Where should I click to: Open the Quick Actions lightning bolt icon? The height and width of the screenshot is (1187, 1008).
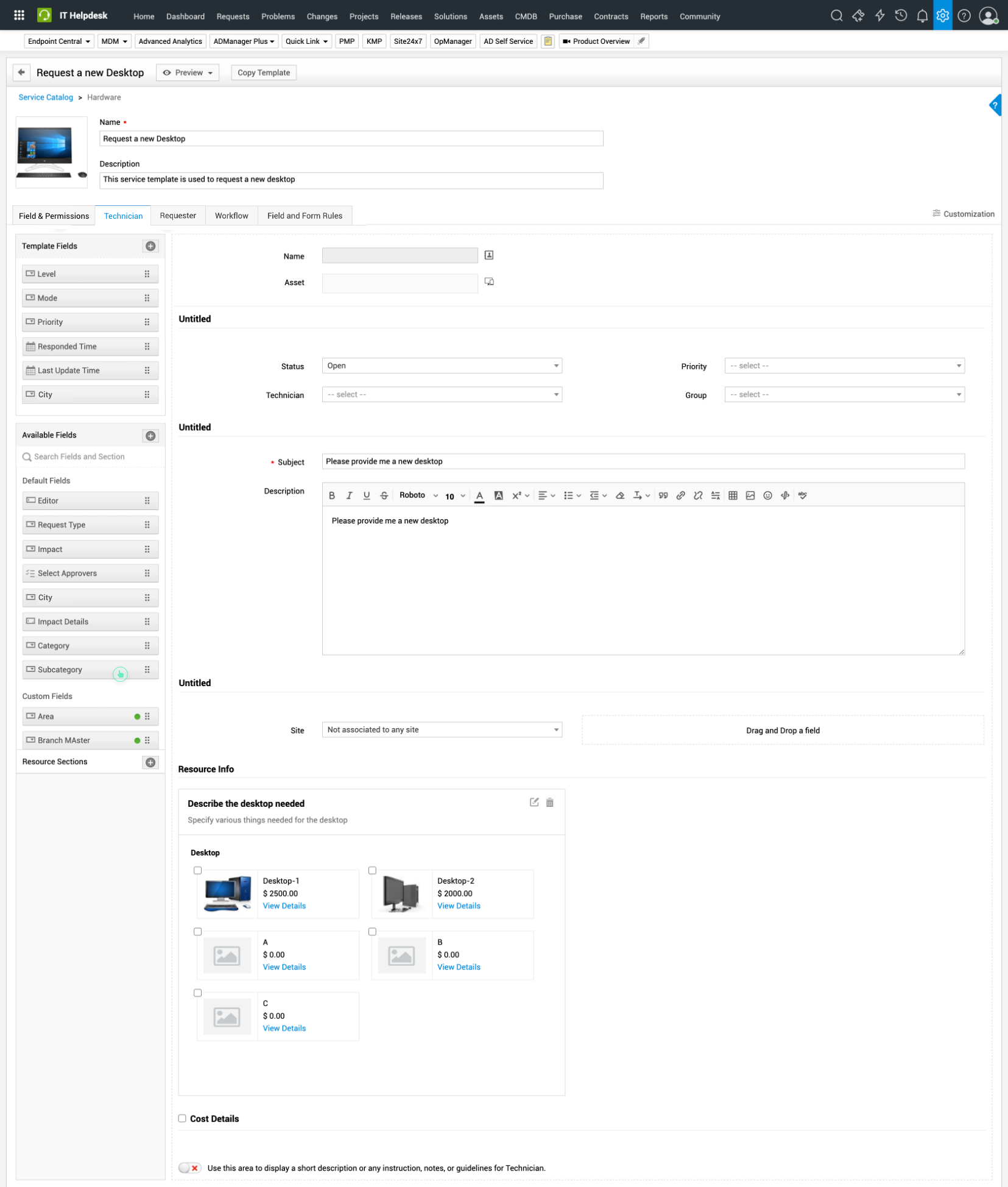[x=879, y=16]
